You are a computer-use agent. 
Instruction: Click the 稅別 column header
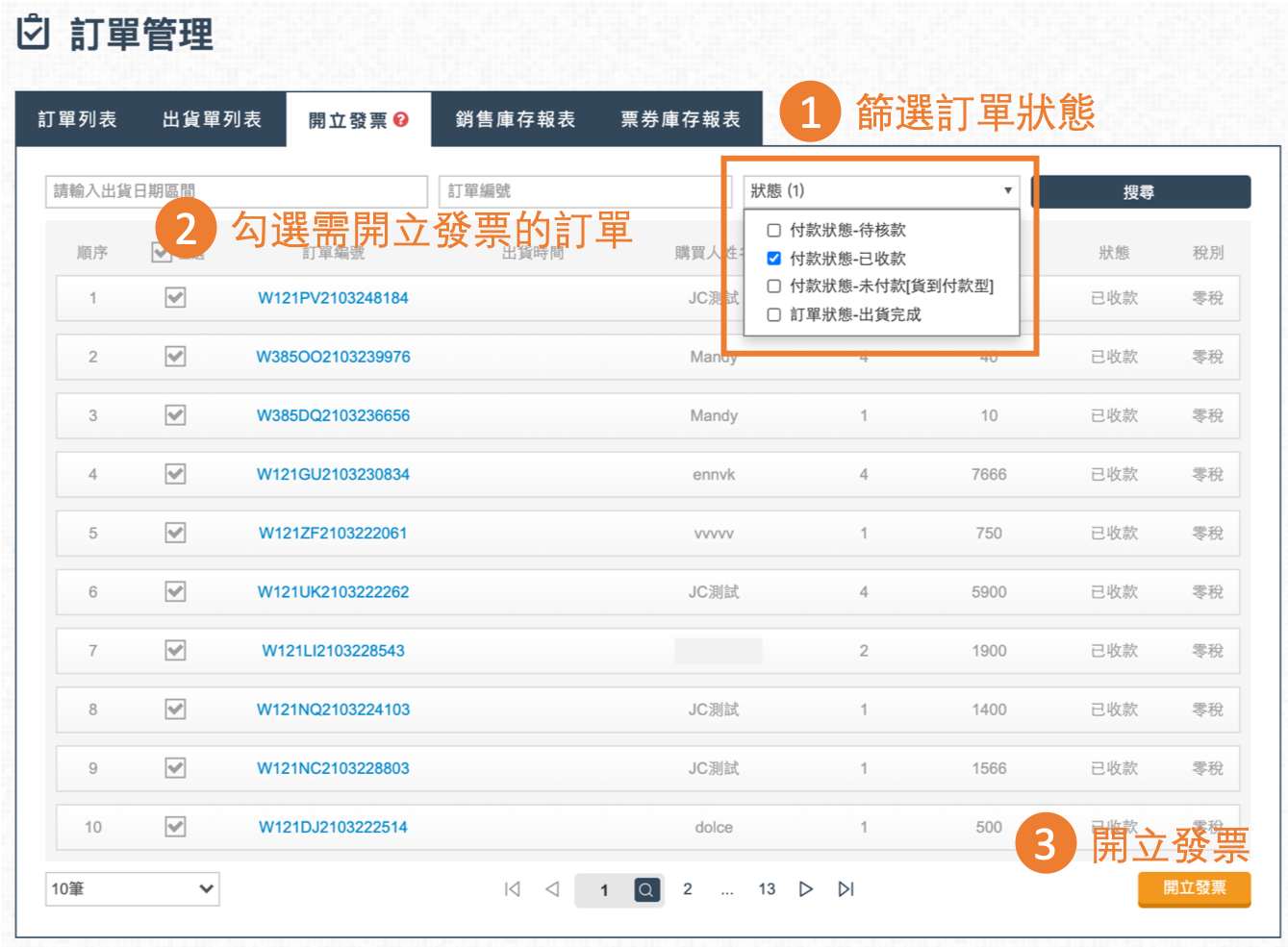click(1208, 253)
